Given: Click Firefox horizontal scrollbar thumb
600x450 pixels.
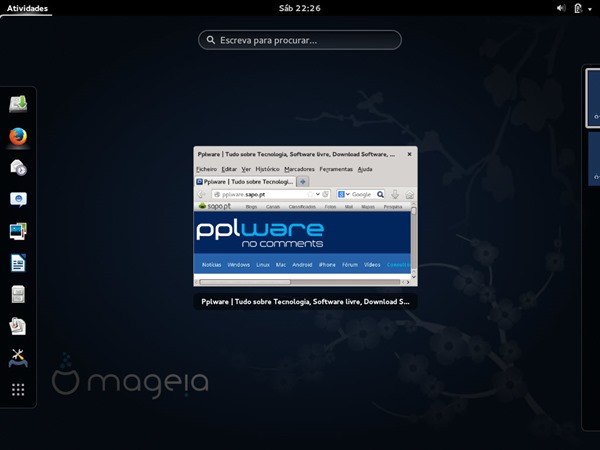Looking at the screenshot, I should coord(245,282).
